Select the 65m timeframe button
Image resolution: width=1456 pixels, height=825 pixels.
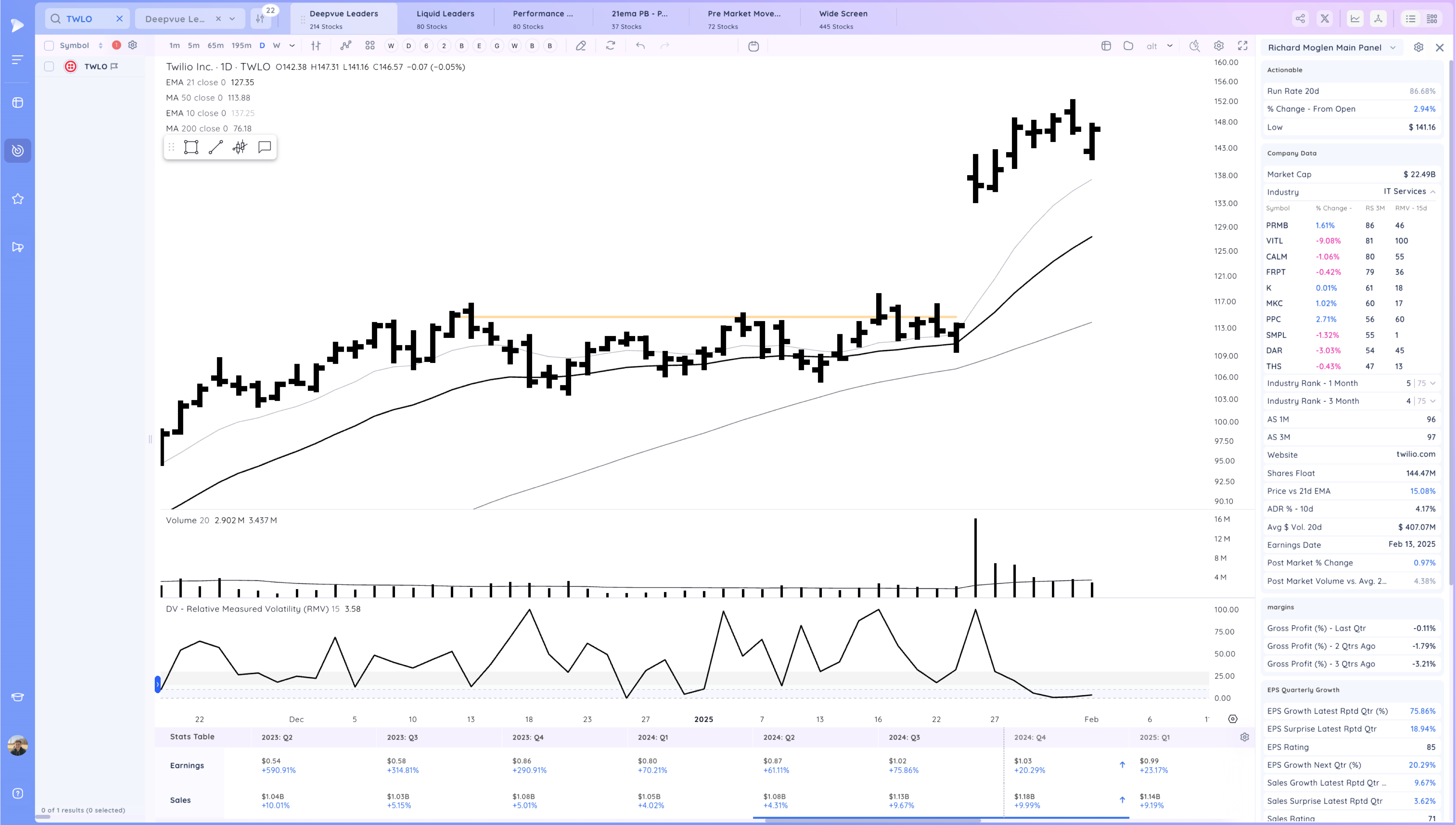(215, 46)
